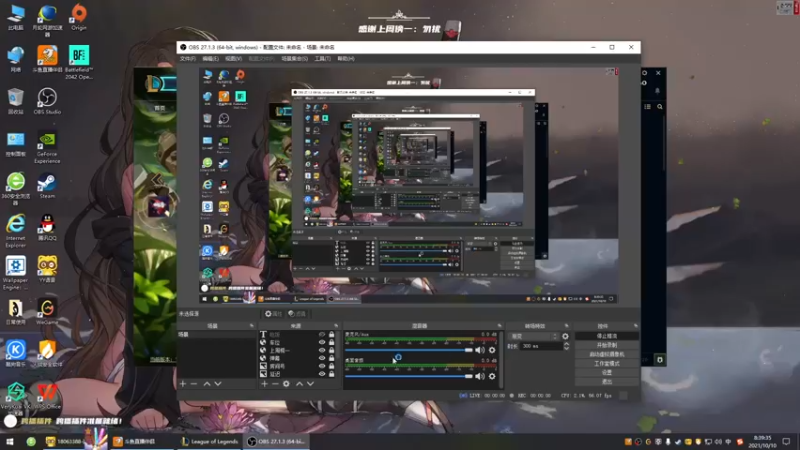Select the 场景 entry in scenes list

click(x=216, y=335)
